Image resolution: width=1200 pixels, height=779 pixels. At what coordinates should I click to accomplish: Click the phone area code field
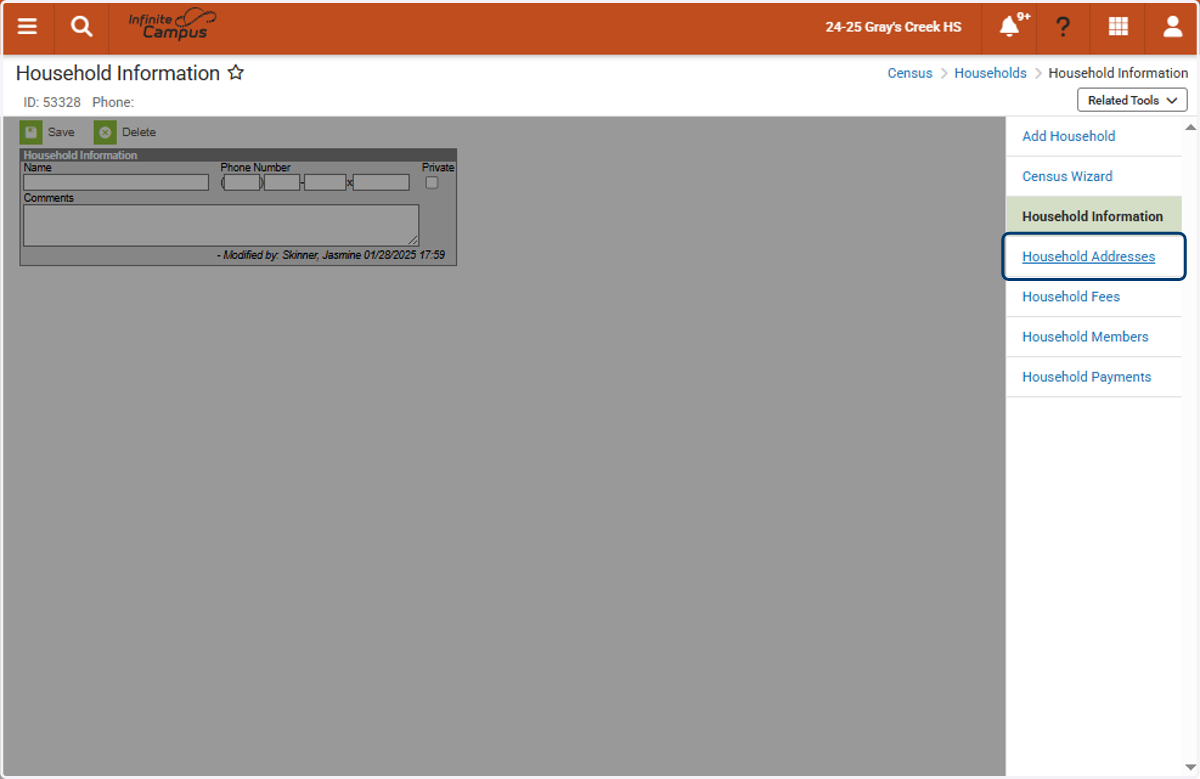(242, 183)
